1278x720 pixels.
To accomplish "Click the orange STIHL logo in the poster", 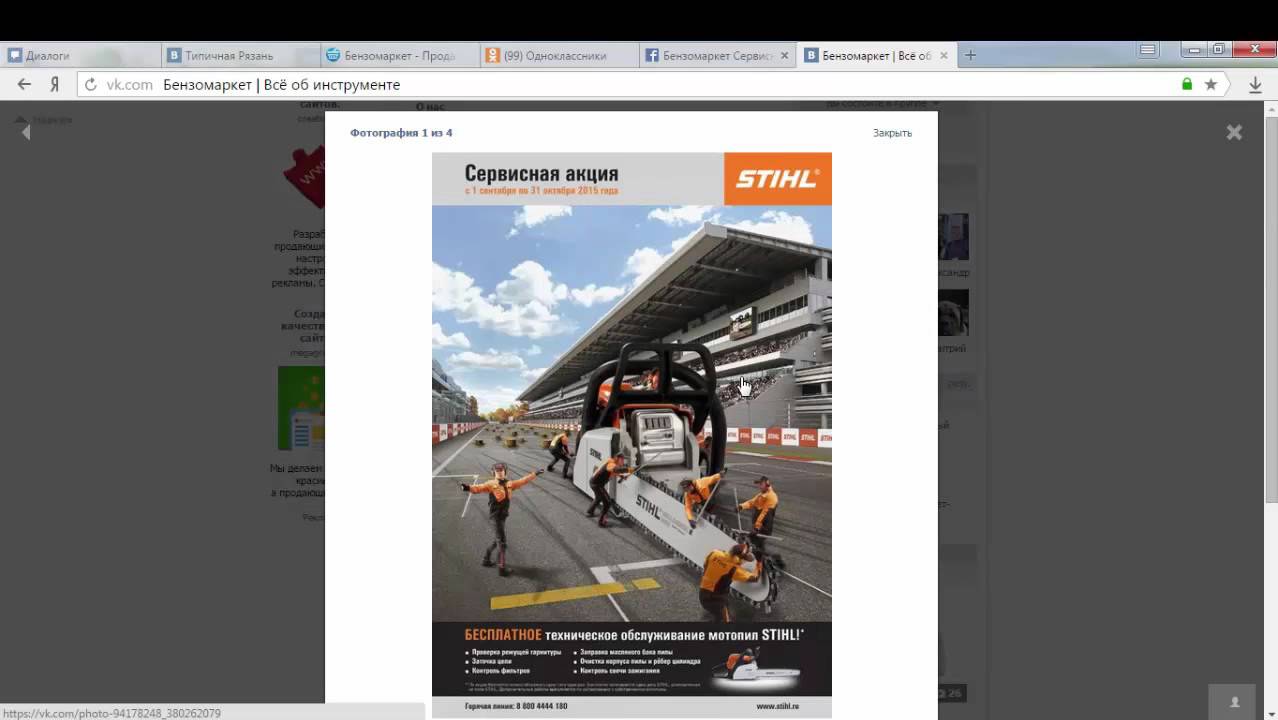I will point(777,179).
